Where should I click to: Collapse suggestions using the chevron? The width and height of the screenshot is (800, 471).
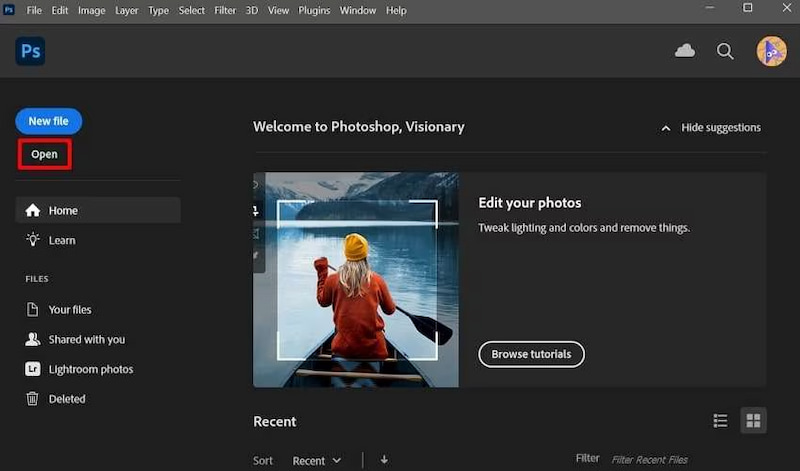pos(665,128)
